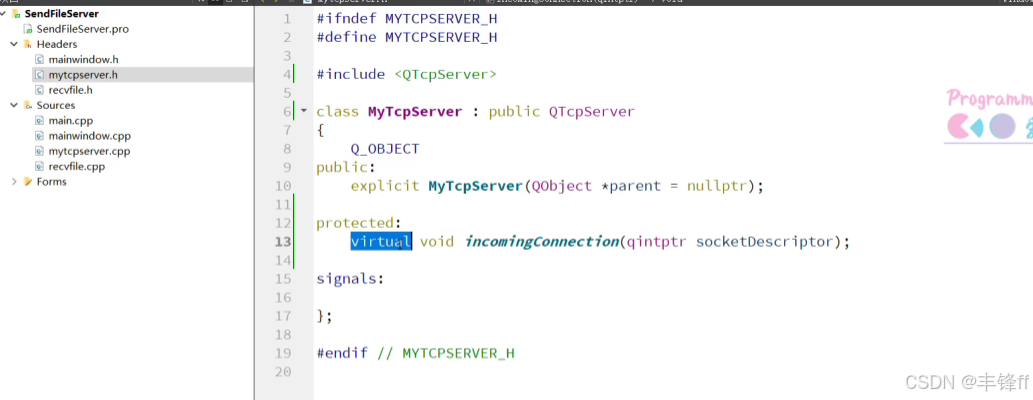The image size is (1033, 400).
Task: Click 'Q_OBJECT' macro on line 8
Action: pos(385,149)
